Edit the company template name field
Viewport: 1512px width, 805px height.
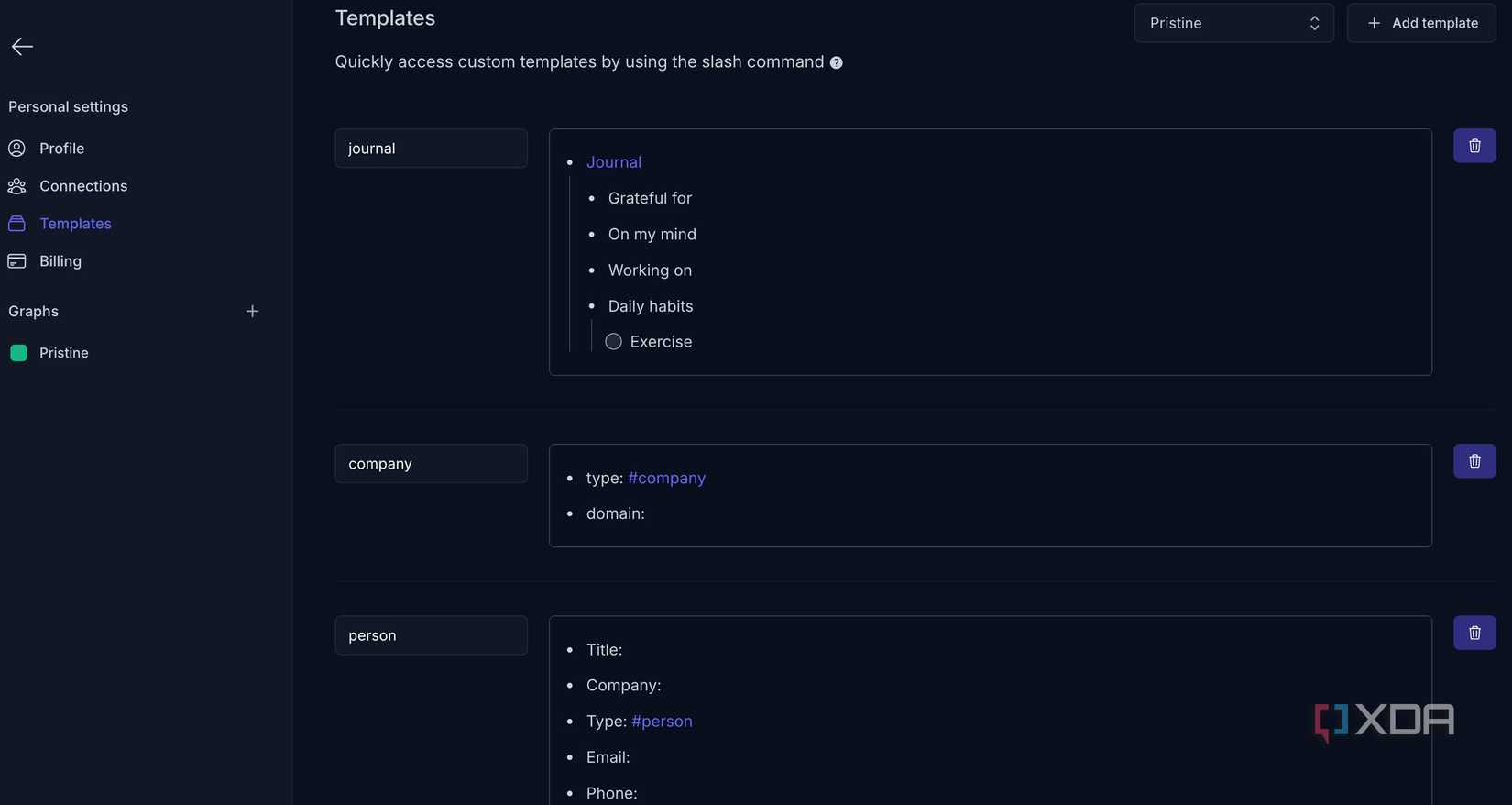(431, 463)
